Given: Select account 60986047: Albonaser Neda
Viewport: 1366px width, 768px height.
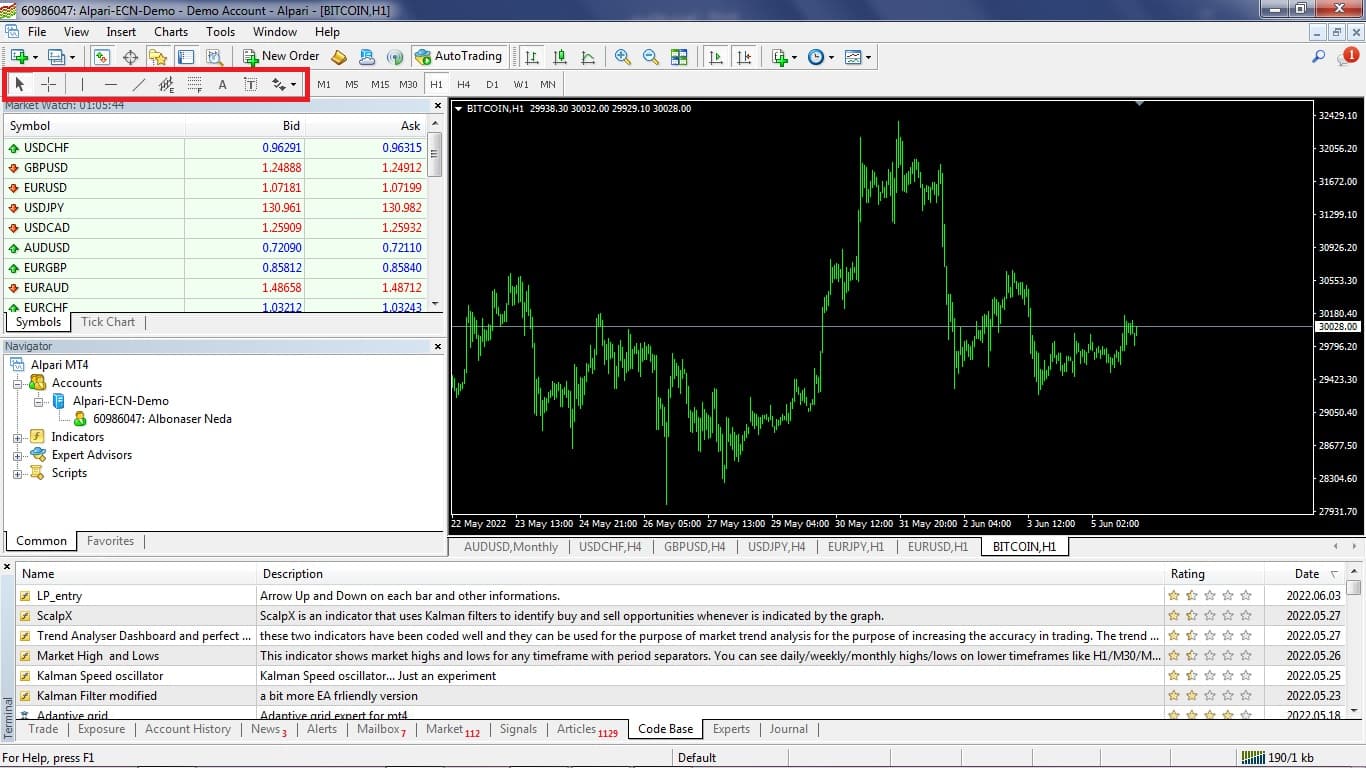Looking at the screenshot, I should tap(162, 419).
